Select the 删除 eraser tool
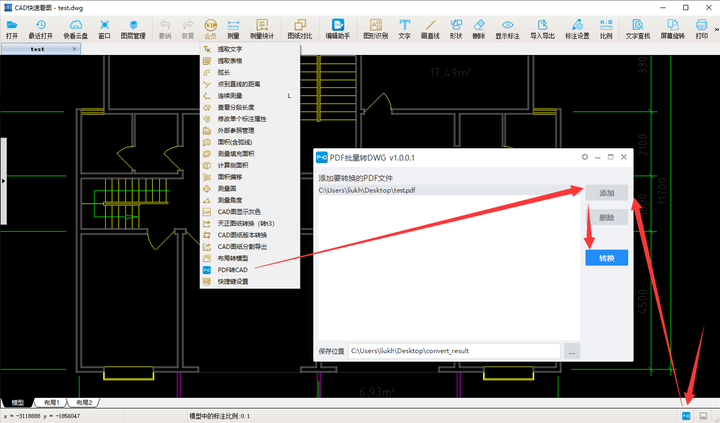 pos(478,29)
